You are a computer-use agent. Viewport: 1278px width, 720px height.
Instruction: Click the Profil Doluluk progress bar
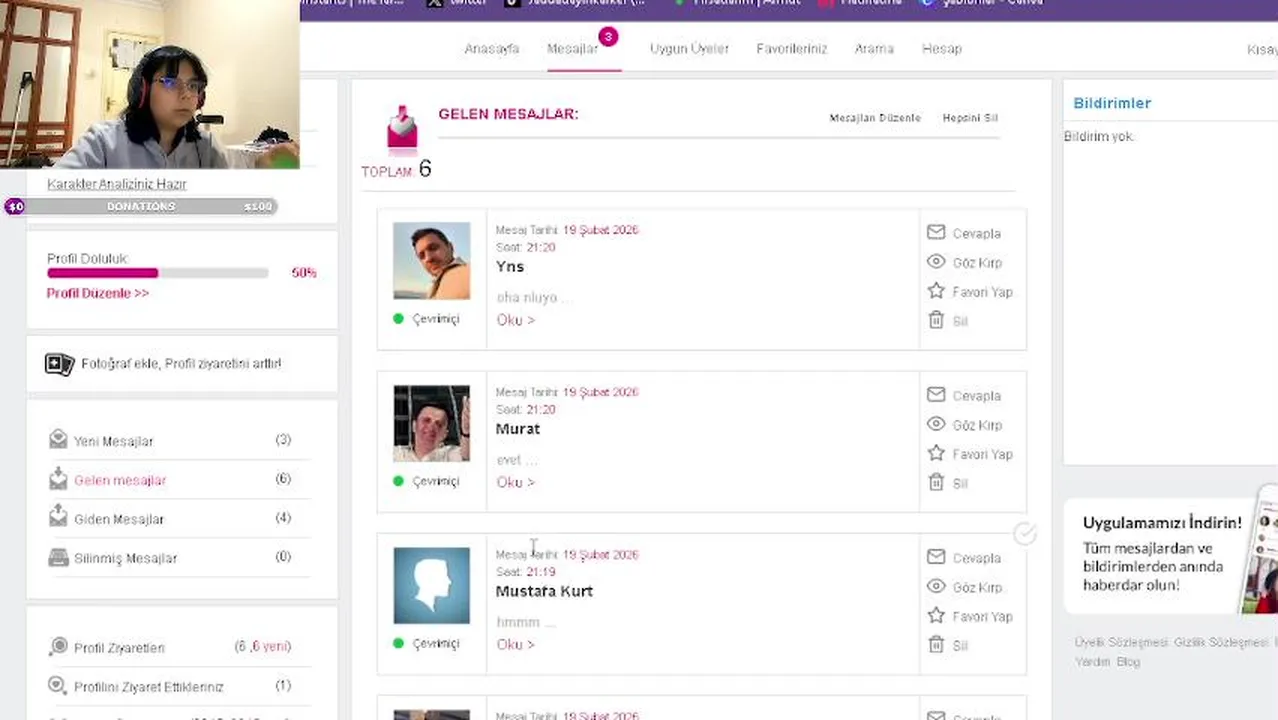[x=157, y=273]
